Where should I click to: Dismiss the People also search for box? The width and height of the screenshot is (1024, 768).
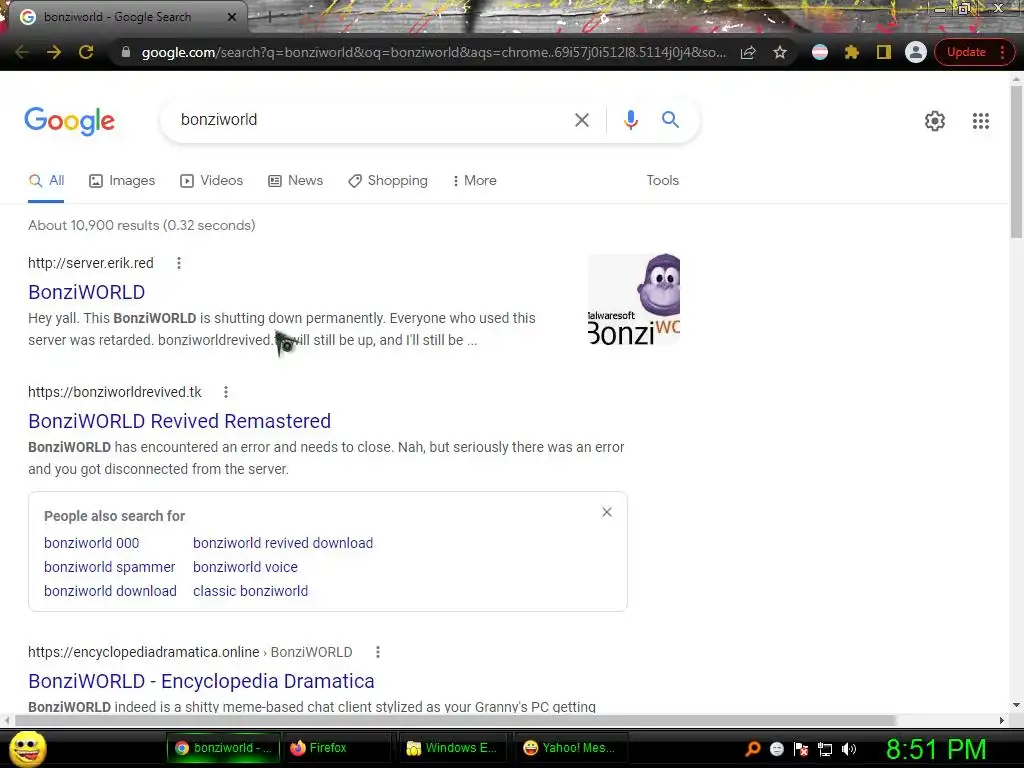point(607,513)
